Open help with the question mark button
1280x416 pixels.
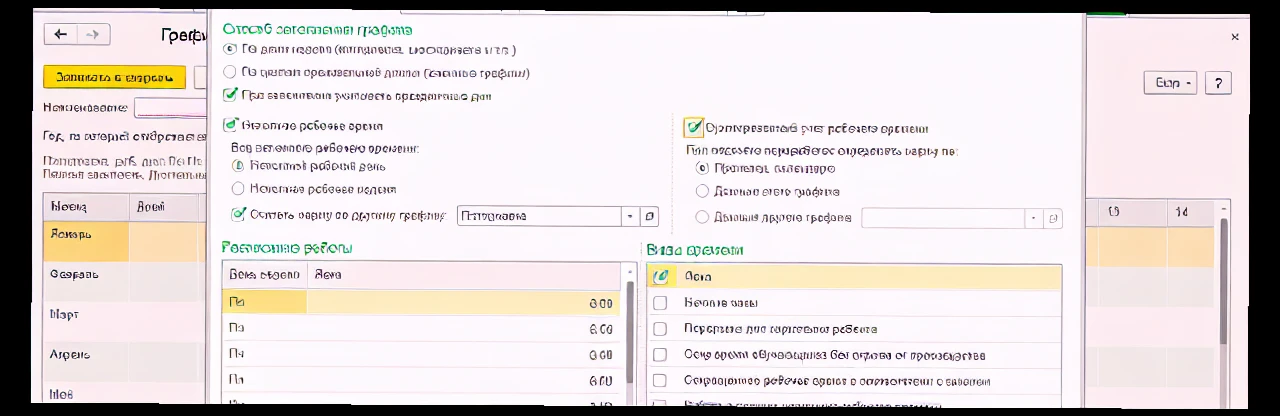point(1217,83)
